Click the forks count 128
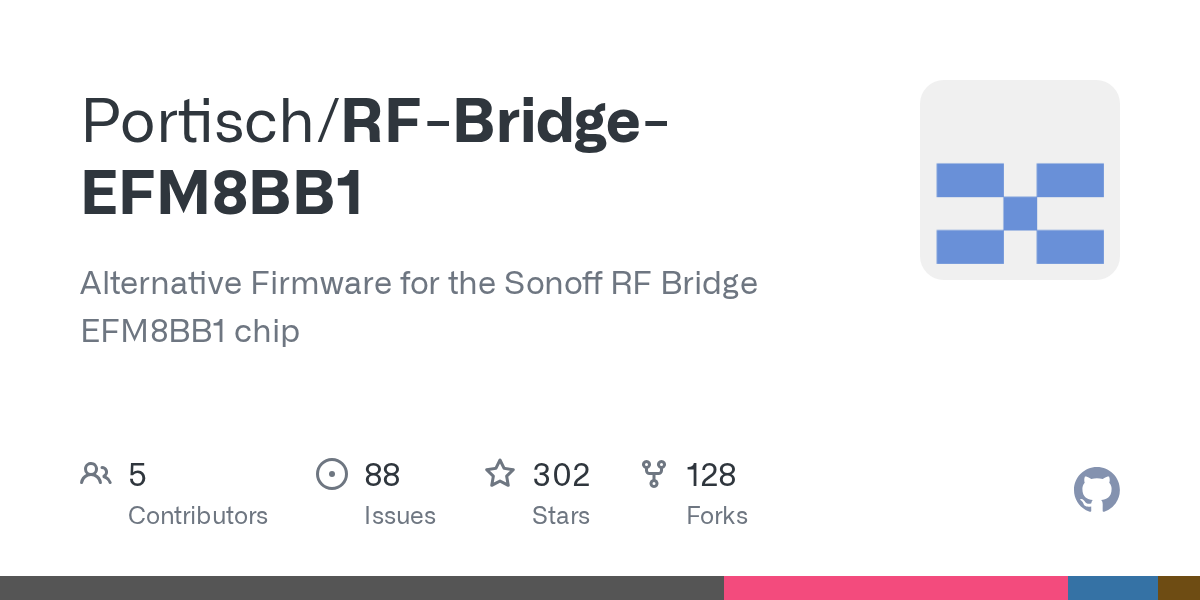1200x600 pixels. pos(711,475)
